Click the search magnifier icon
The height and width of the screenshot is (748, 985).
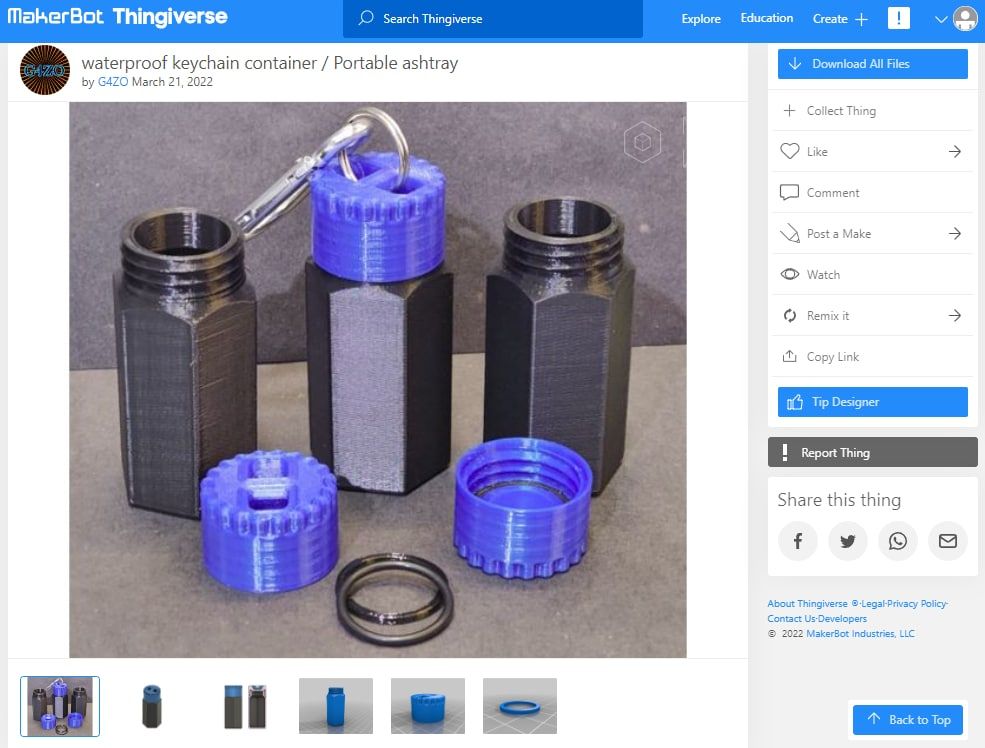[369, 18]
